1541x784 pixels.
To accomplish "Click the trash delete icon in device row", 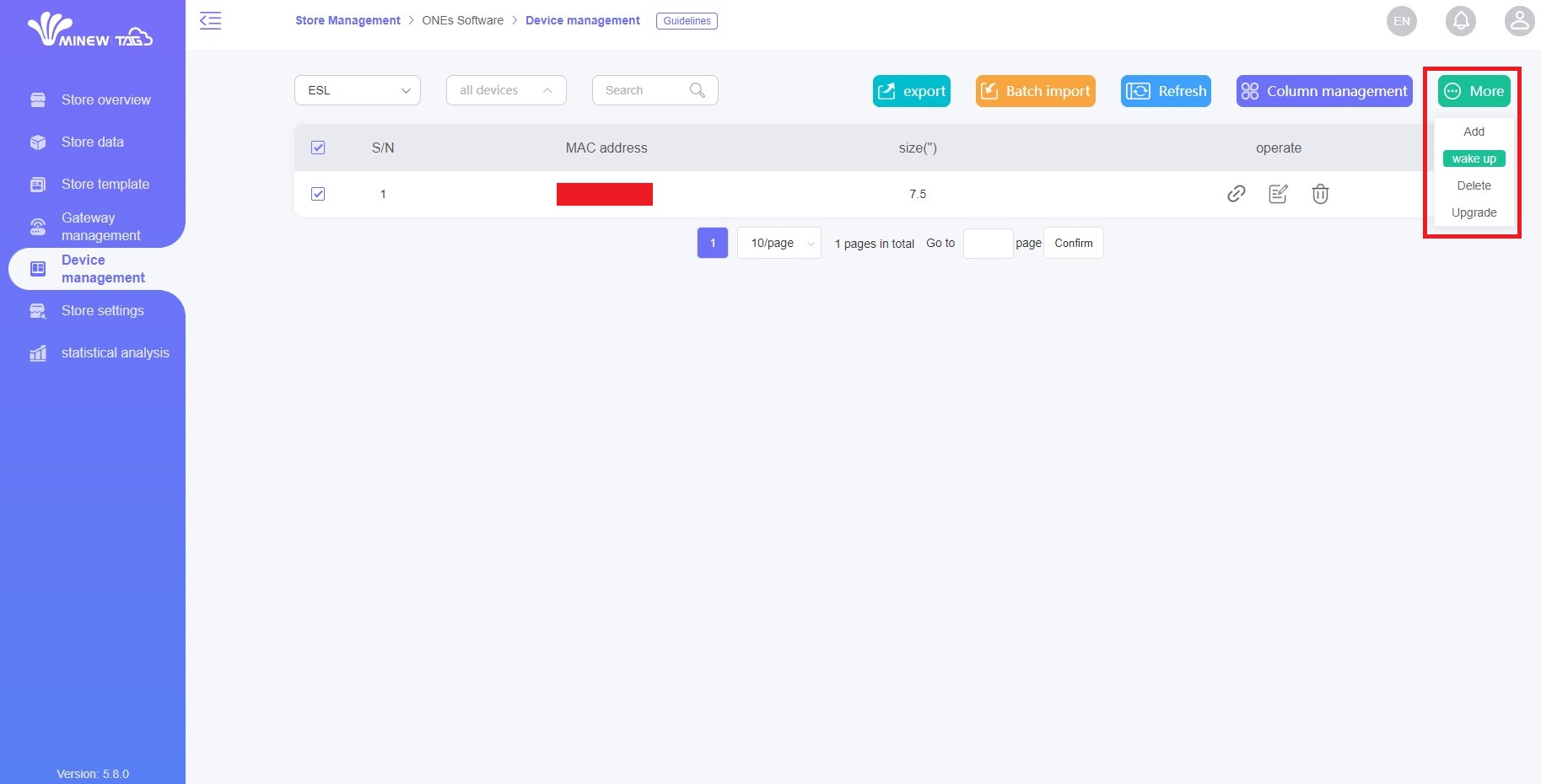I will coord(1320,194).
